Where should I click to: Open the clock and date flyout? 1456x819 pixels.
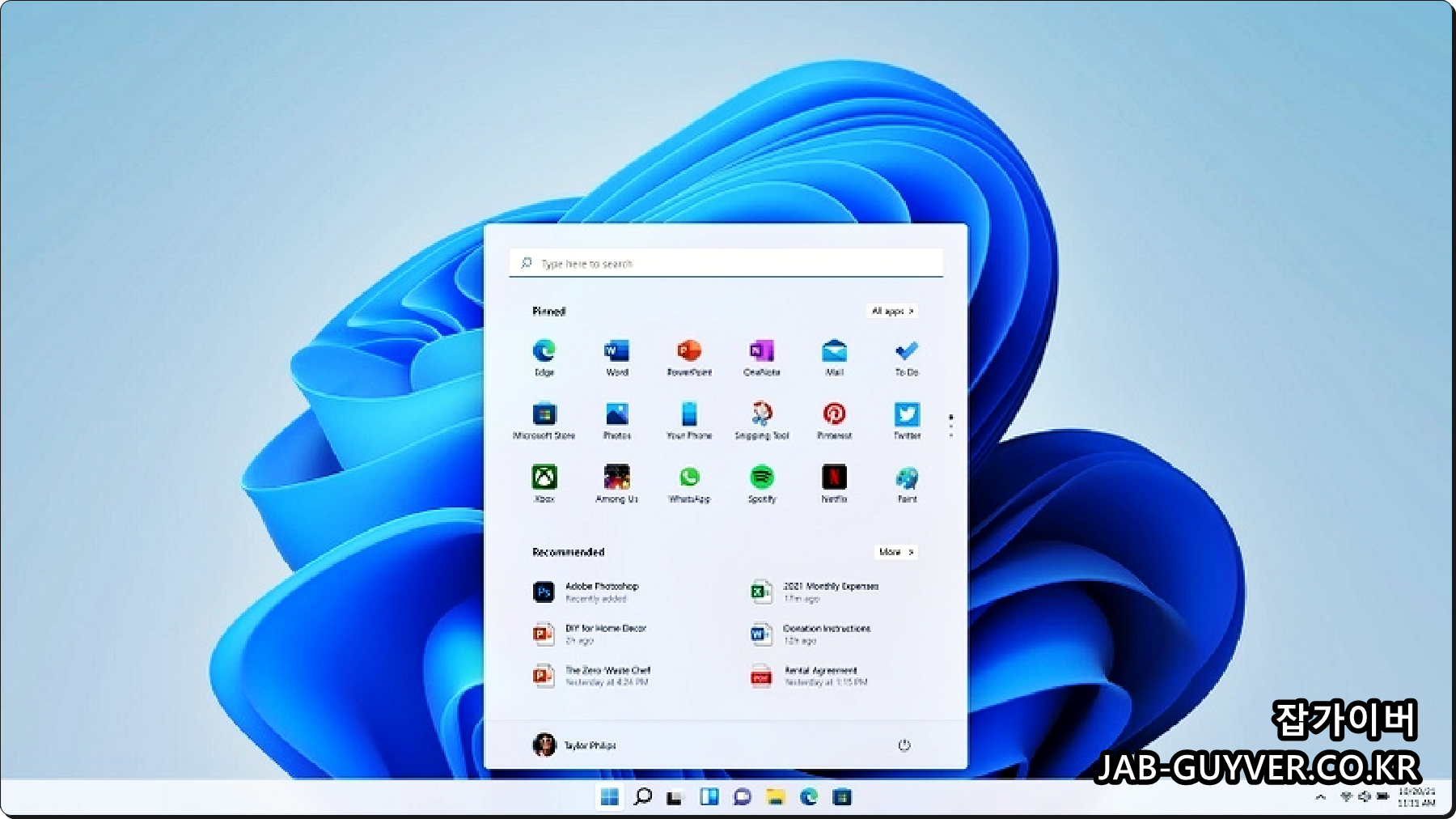point(1416,797)
